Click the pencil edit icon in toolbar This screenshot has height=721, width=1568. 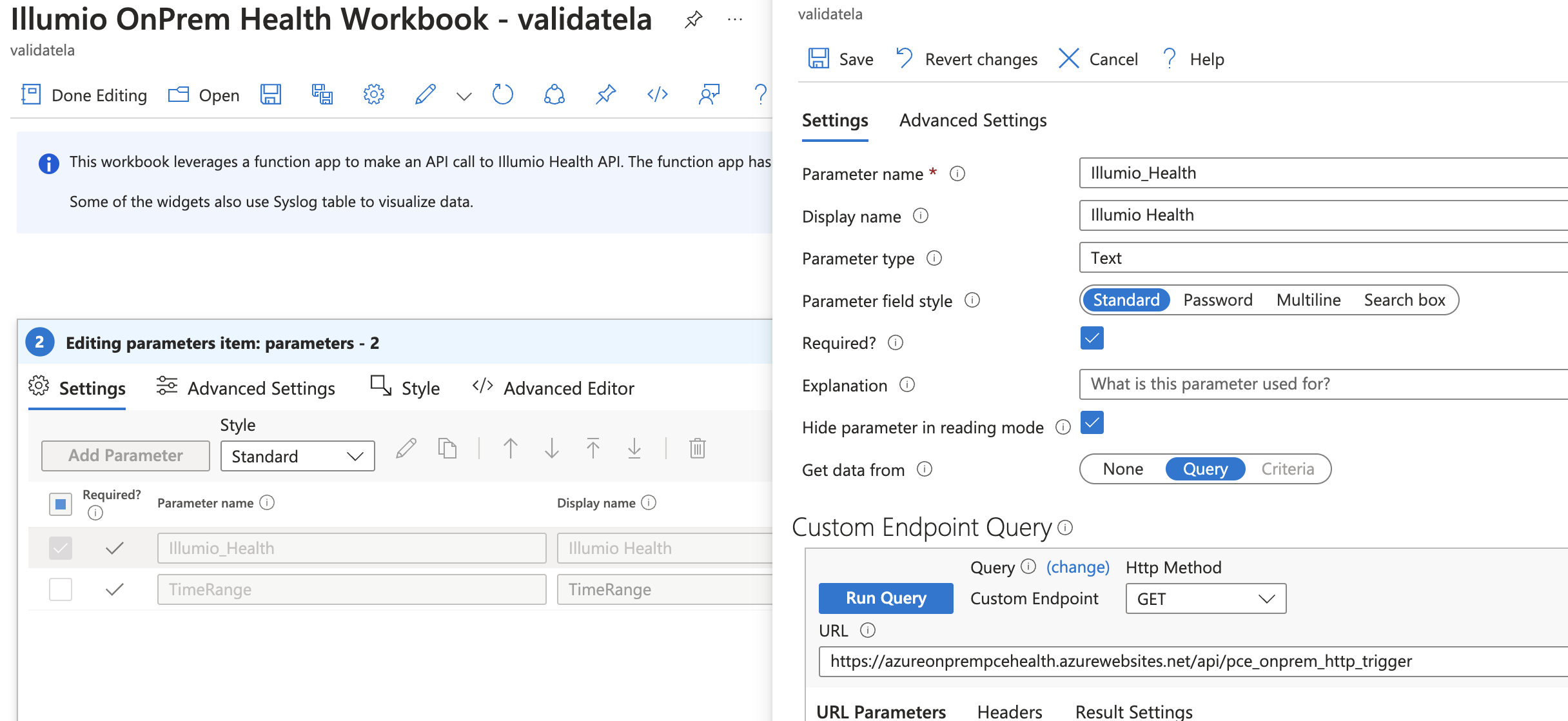click(x=425, y=95)
